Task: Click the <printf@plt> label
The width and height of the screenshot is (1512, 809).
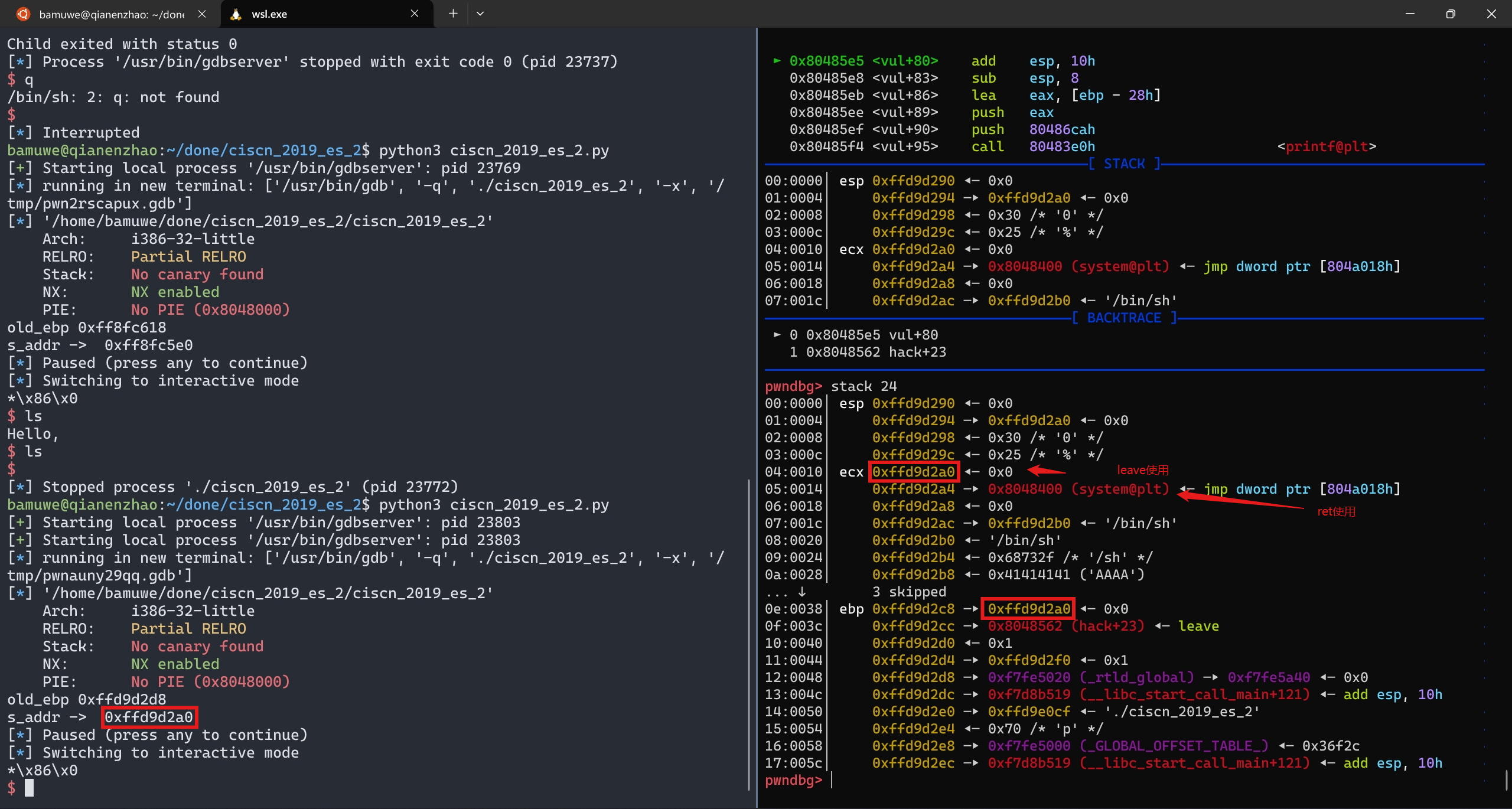Action: click(1327, 146)
